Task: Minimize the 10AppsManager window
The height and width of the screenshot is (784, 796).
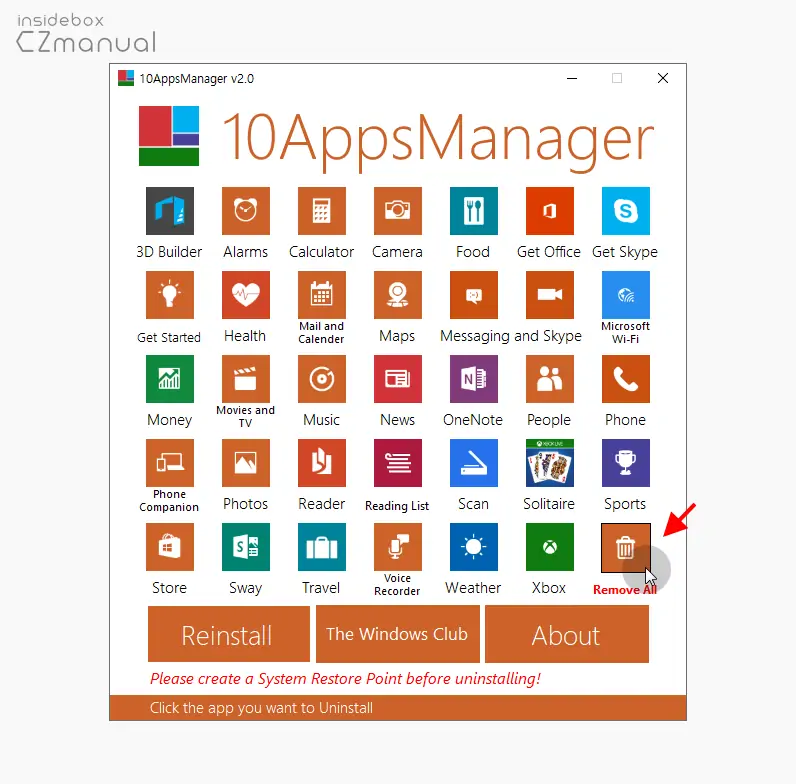Action: click(572, 78)
